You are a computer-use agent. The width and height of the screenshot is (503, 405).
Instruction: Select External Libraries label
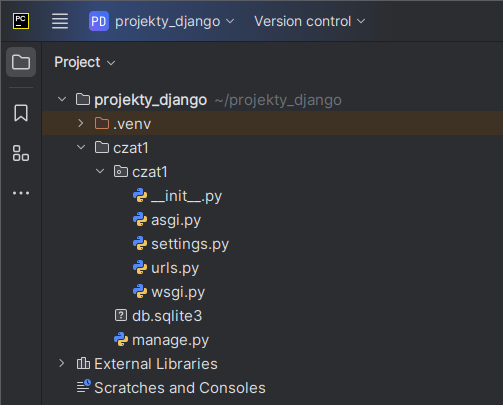point(156,364)
